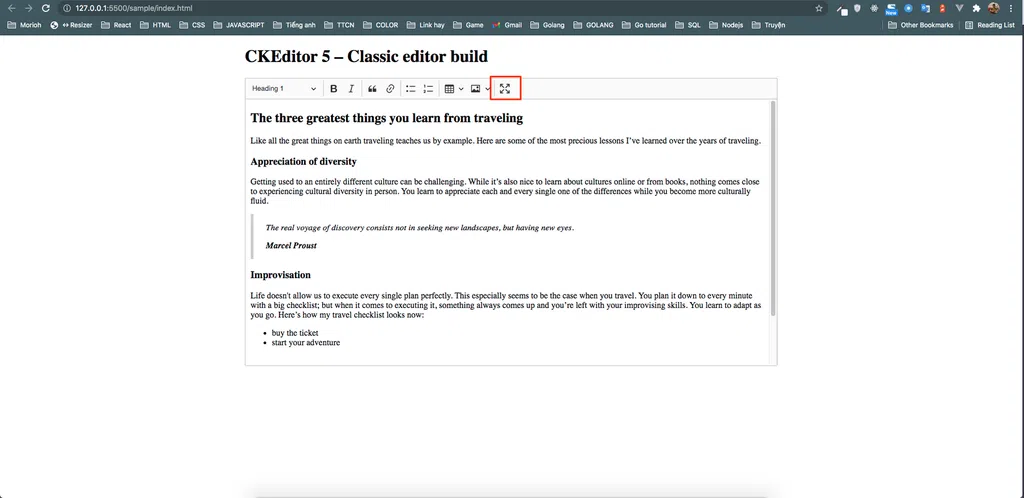Open the Tiếng anh bookmark folder

point(295,25)
